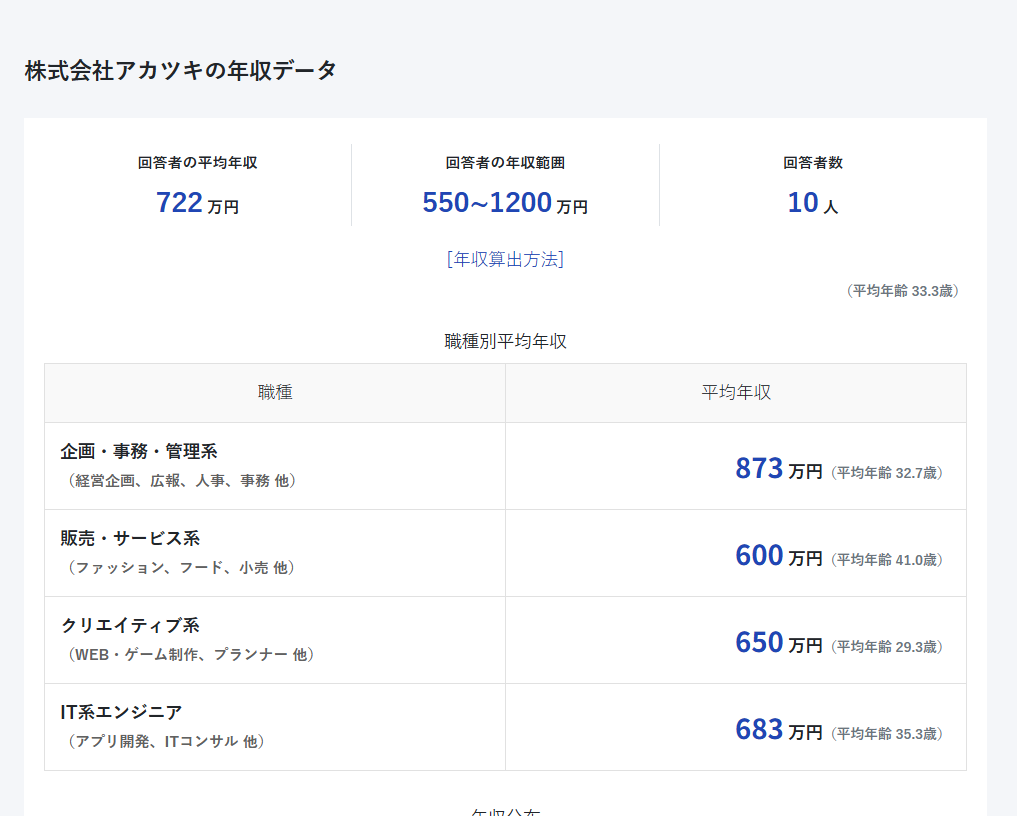Click the 722 万円 average salary value

tap(197, 203)
